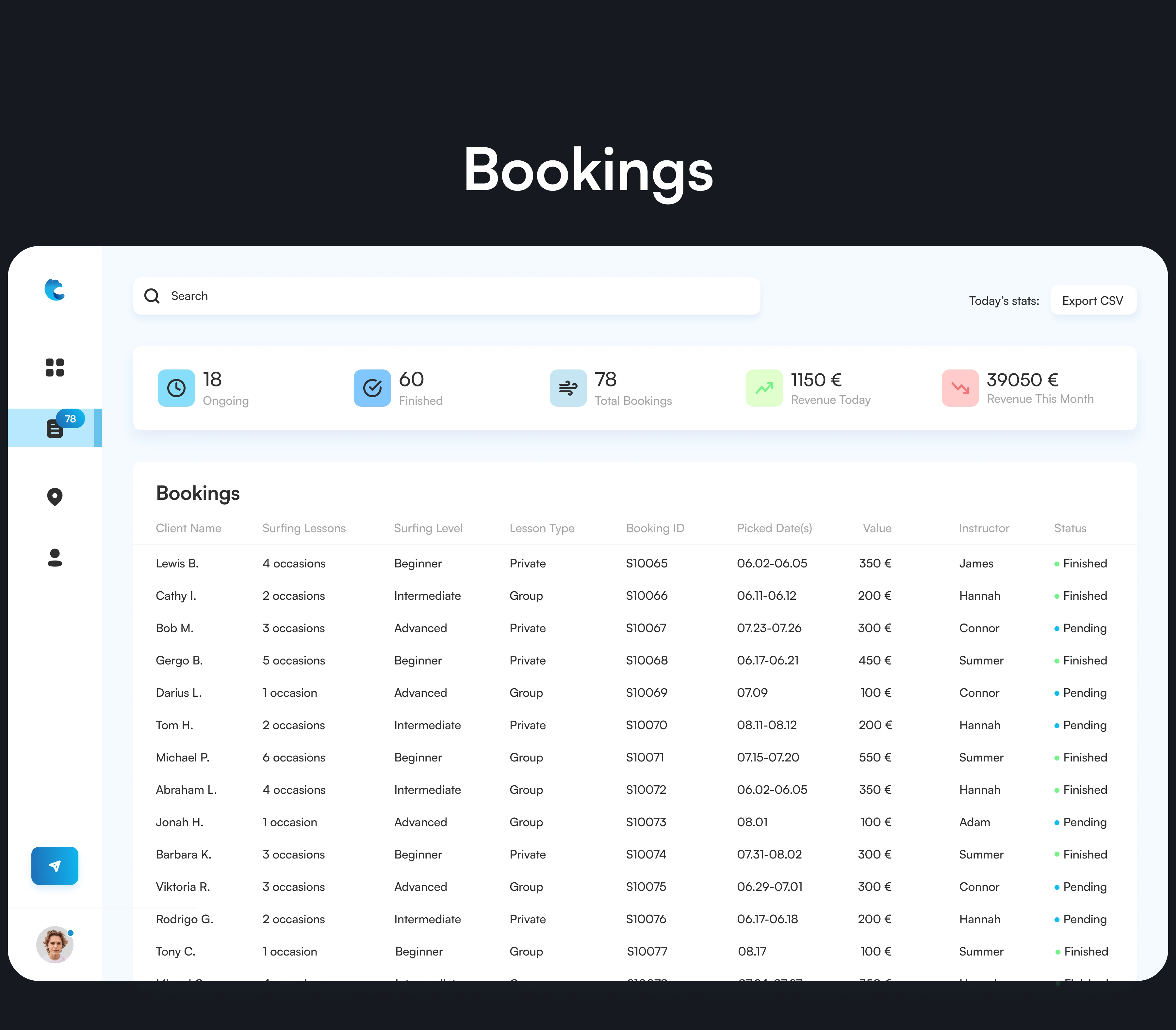The image size is (1176, 1030).
Task: Sort by Client Name column header
Action: pos(188,528)
